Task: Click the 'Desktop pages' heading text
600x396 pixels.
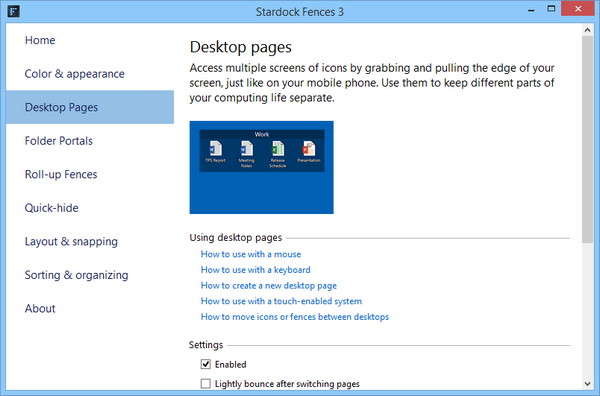Action: coord(241,47)
